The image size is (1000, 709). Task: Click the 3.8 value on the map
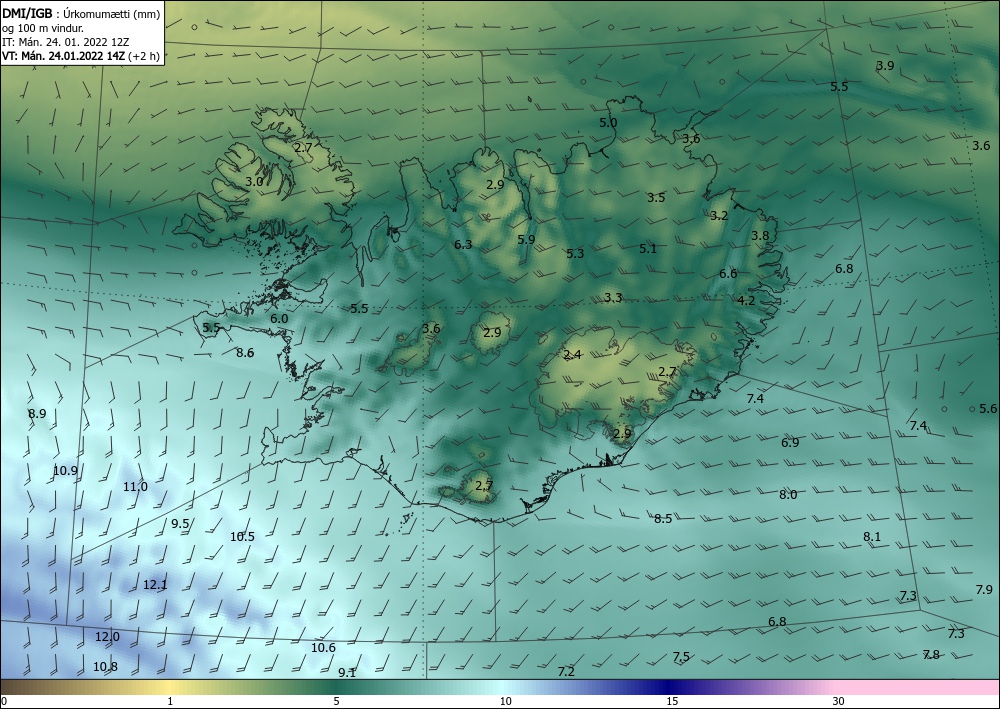[x=760, y=235]
